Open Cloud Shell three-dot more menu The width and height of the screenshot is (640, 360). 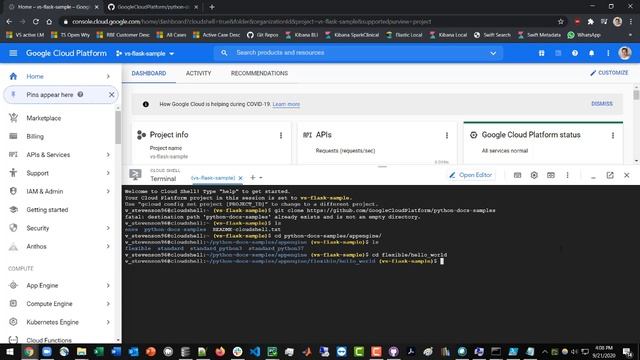tap(567, 175)
